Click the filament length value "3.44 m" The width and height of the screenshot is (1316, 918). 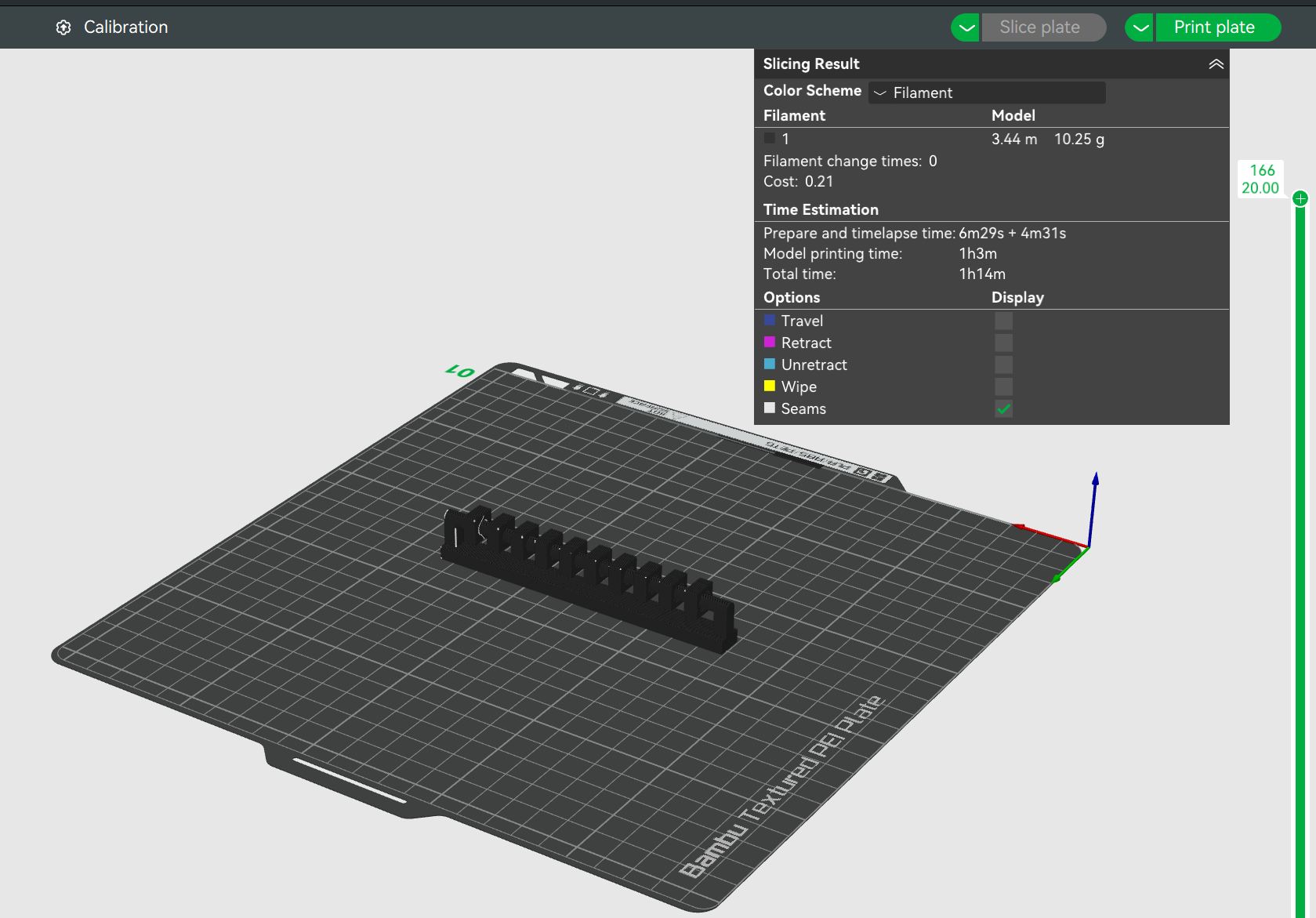point(1014,139)
